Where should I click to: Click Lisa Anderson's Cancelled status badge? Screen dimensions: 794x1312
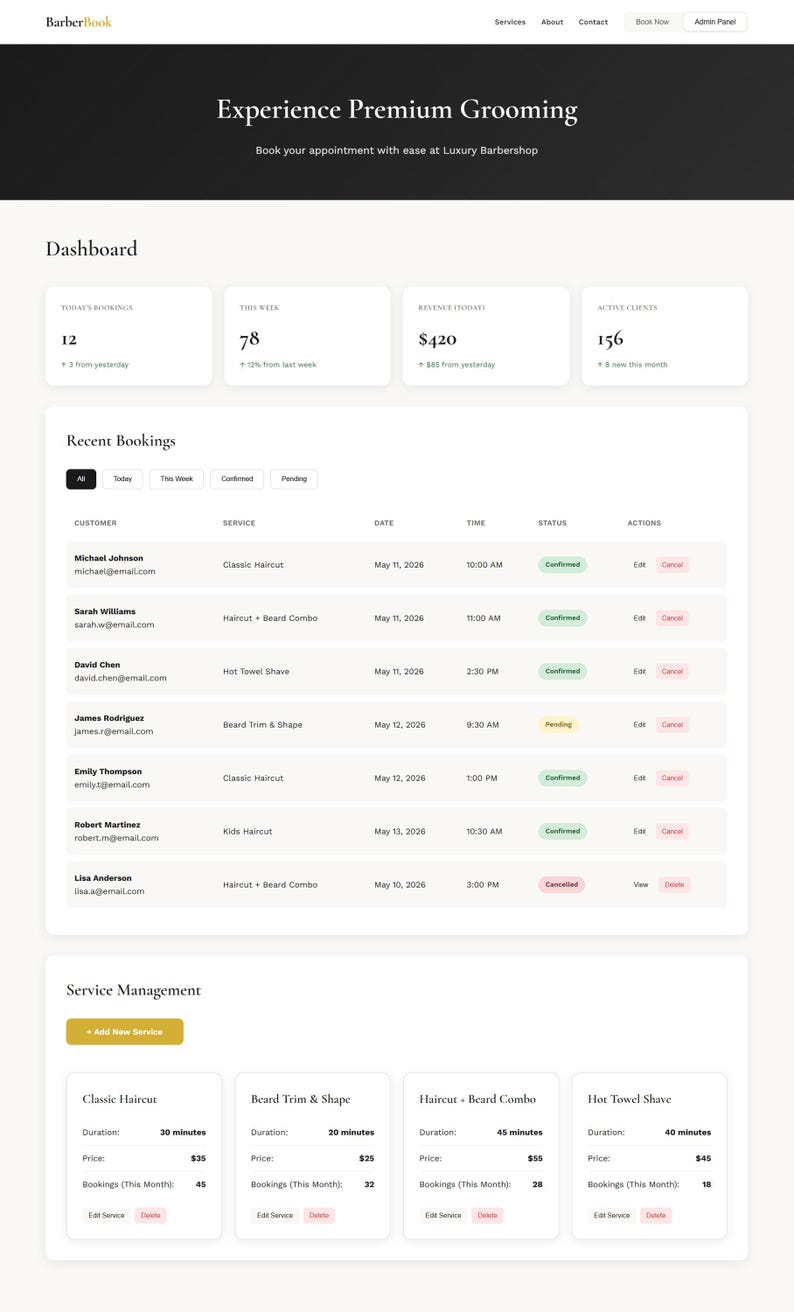click(561, 885)
